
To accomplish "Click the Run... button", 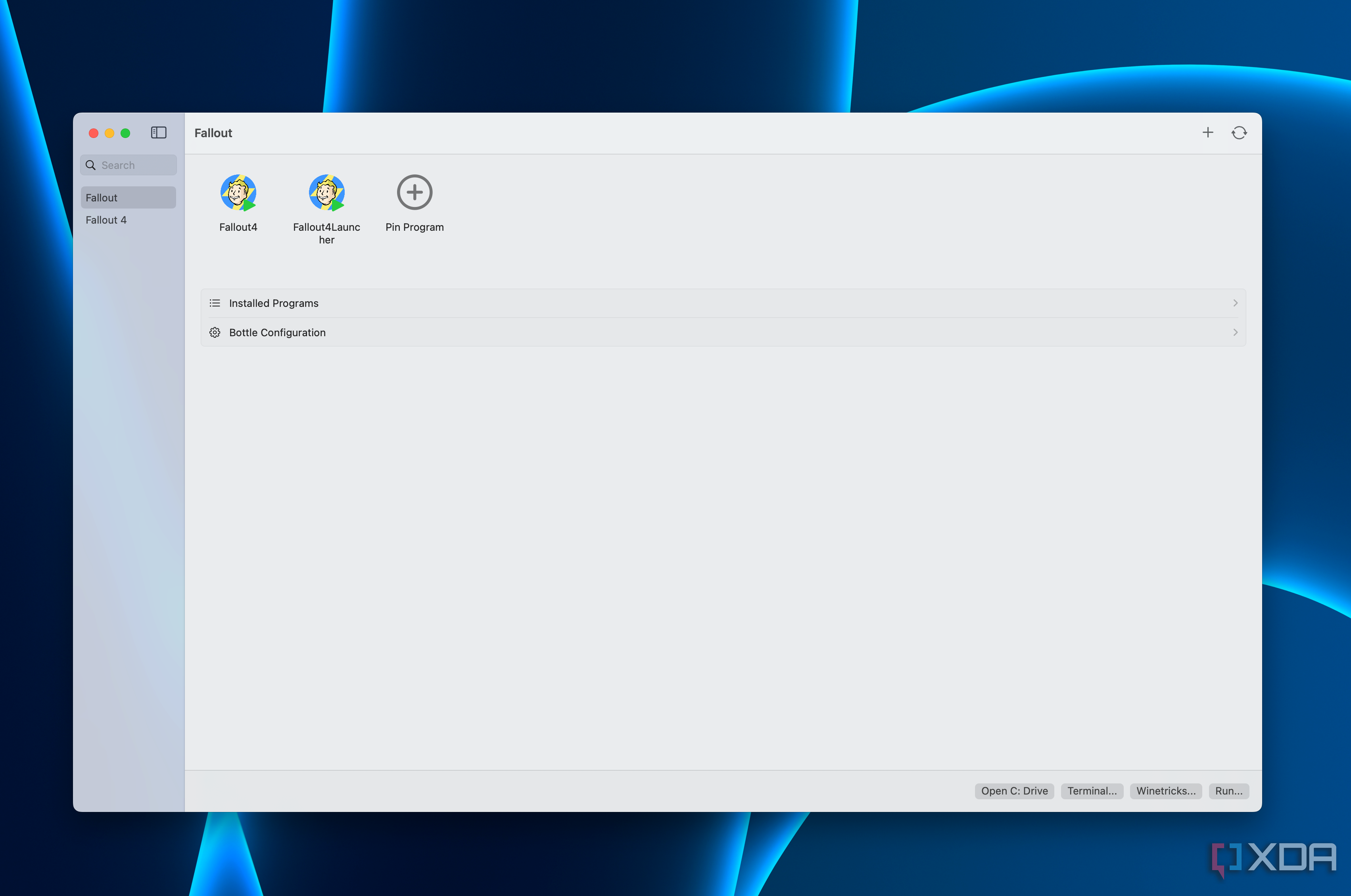I will (x=1229, y=791).
